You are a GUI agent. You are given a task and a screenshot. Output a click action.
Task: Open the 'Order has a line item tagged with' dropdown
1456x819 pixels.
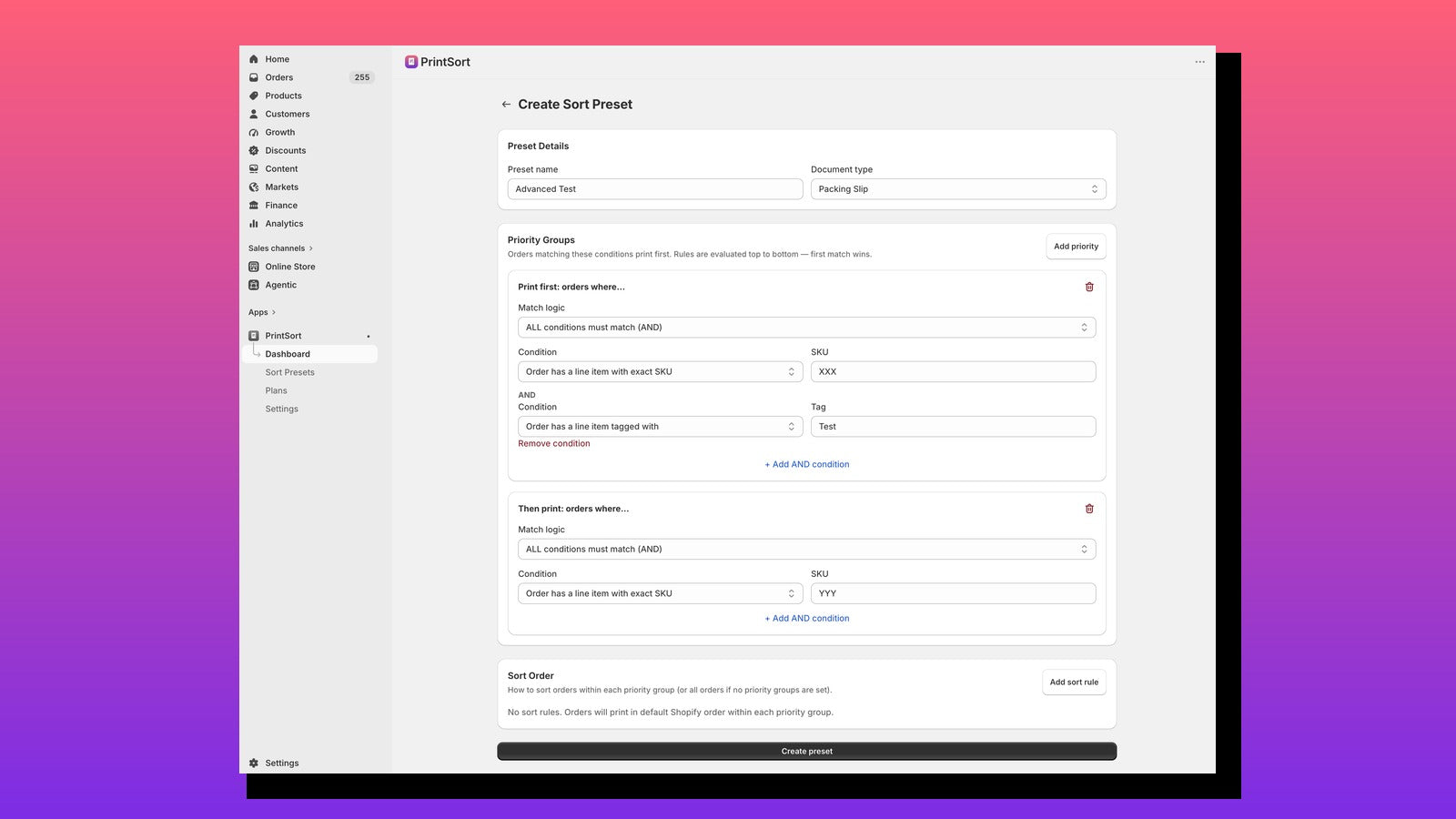[x=661, y=427]
